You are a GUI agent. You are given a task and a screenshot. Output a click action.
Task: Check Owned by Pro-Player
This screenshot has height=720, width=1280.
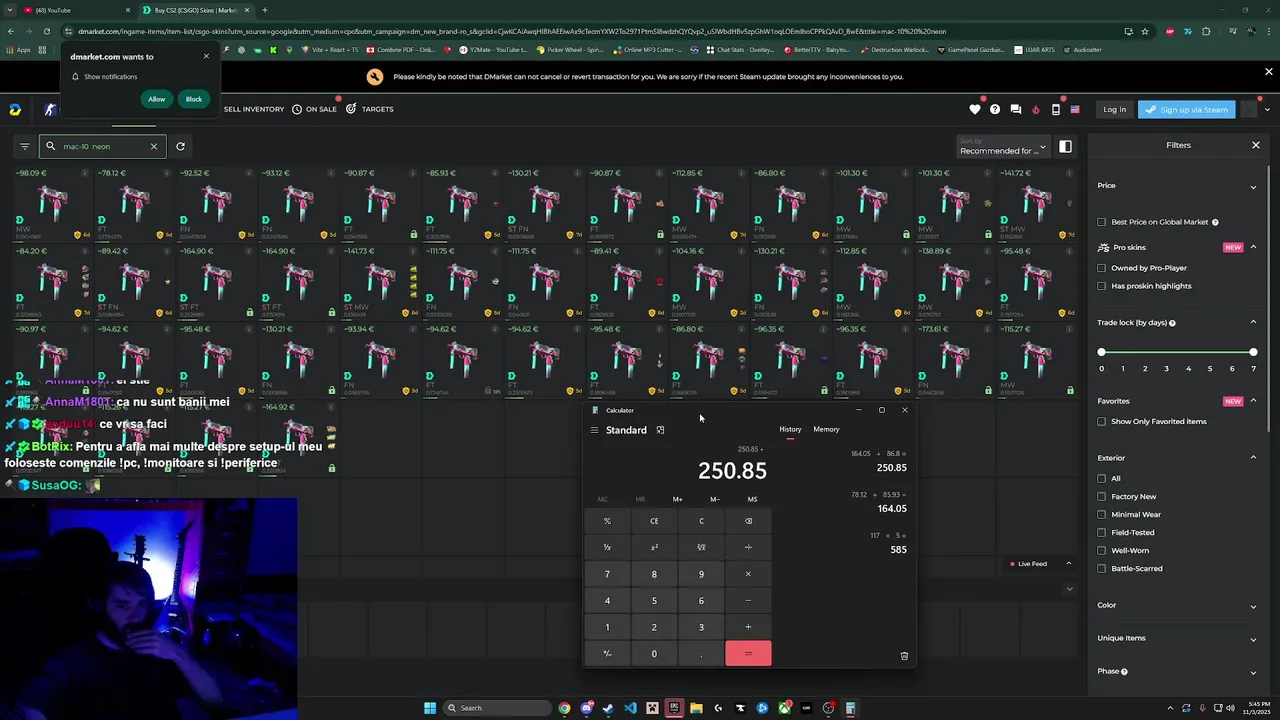click(1102, 268)
